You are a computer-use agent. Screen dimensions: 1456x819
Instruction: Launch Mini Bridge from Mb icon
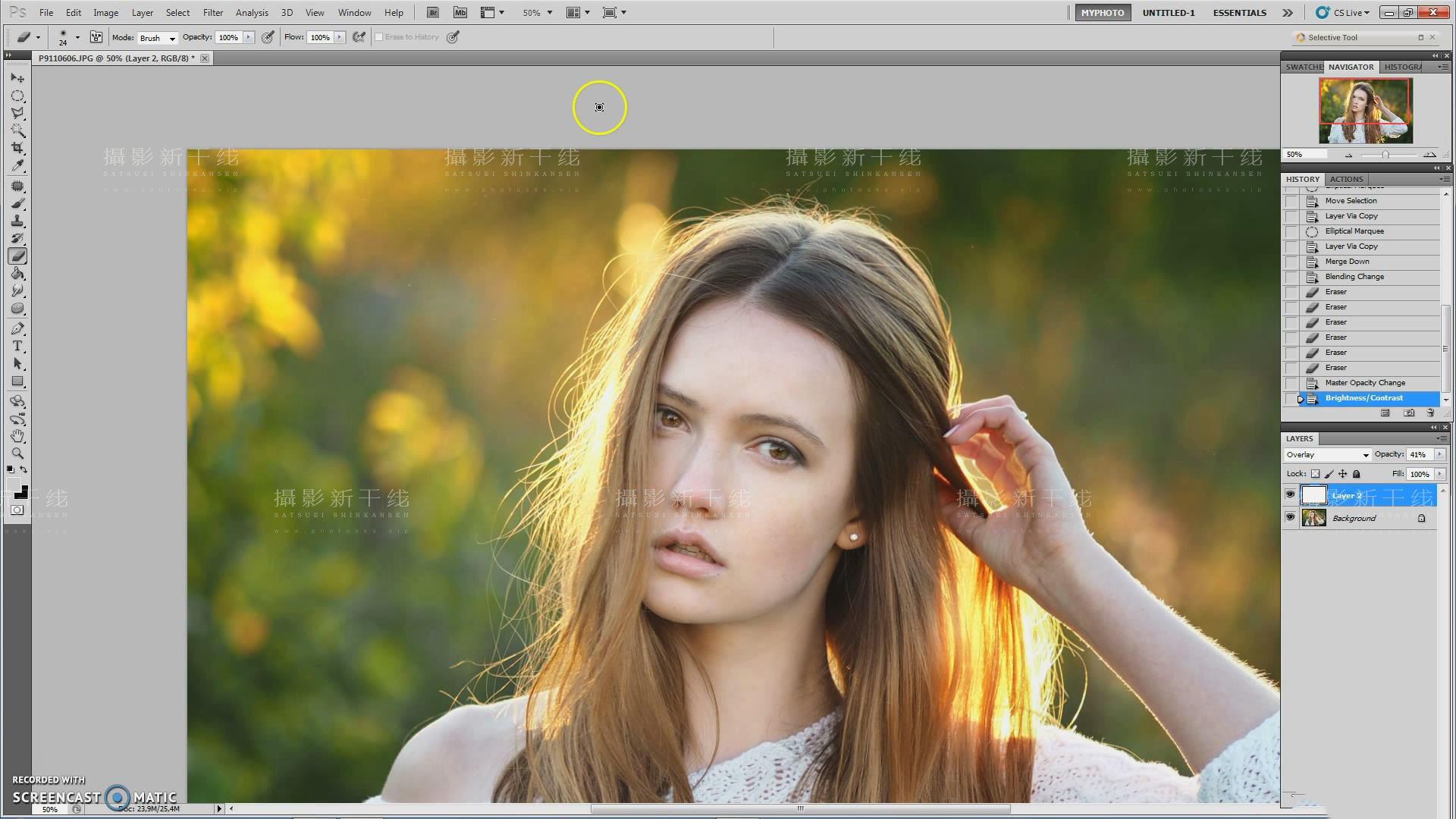point(460,13)
